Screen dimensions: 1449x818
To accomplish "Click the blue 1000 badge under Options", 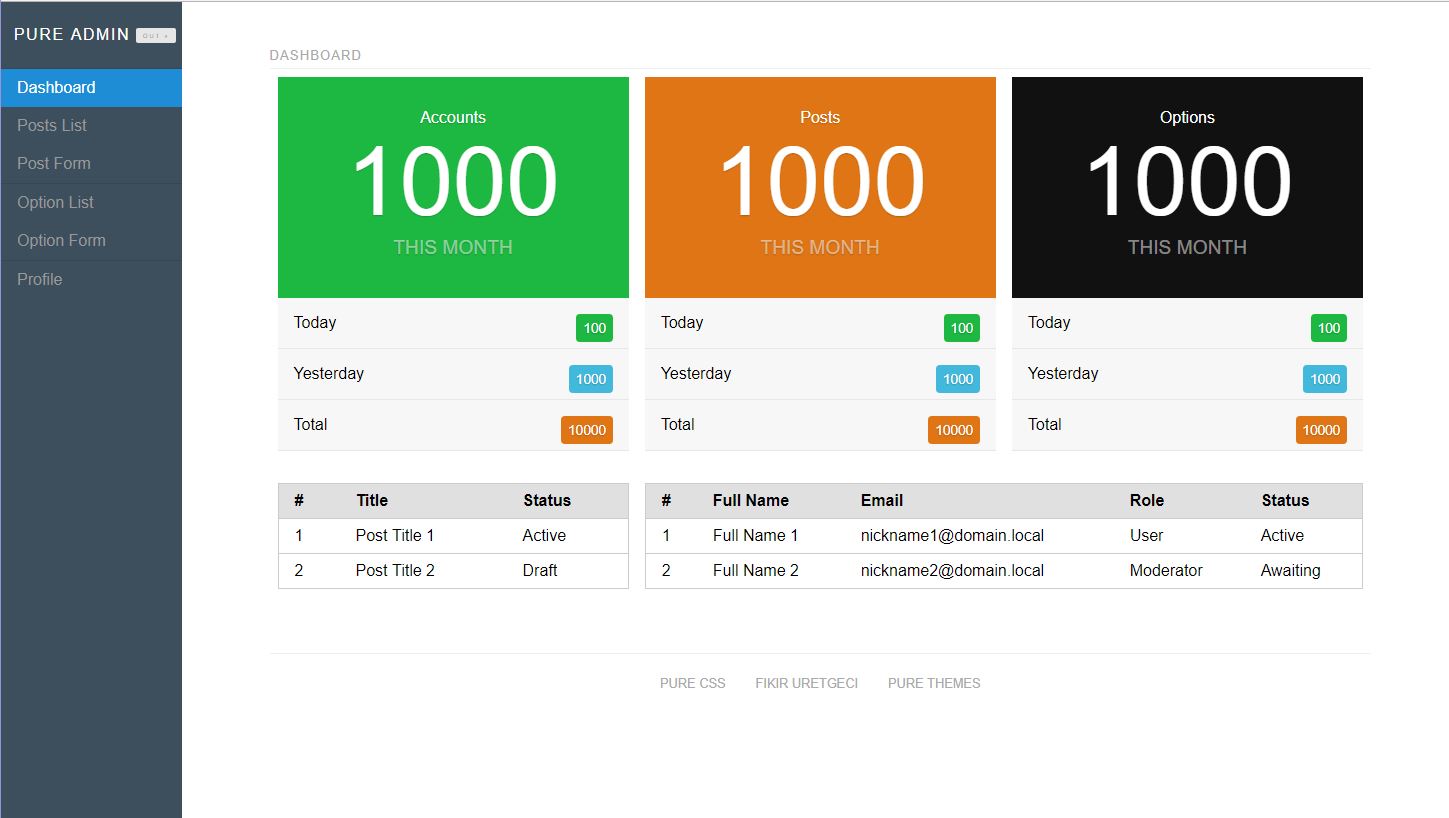I will pos(1325,379).
